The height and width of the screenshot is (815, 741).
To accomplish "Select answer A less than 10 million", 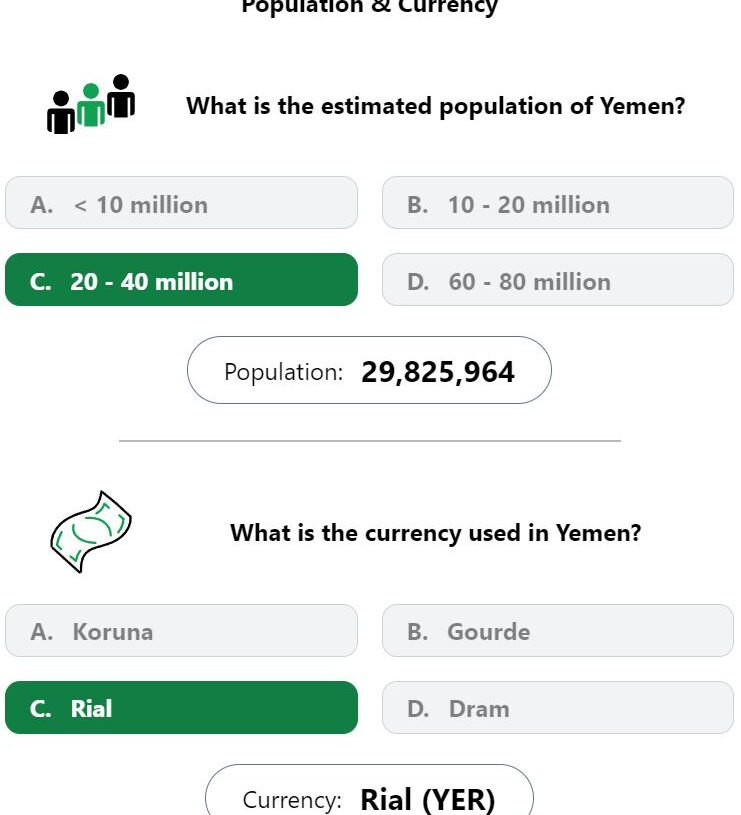I will (181, 203).
